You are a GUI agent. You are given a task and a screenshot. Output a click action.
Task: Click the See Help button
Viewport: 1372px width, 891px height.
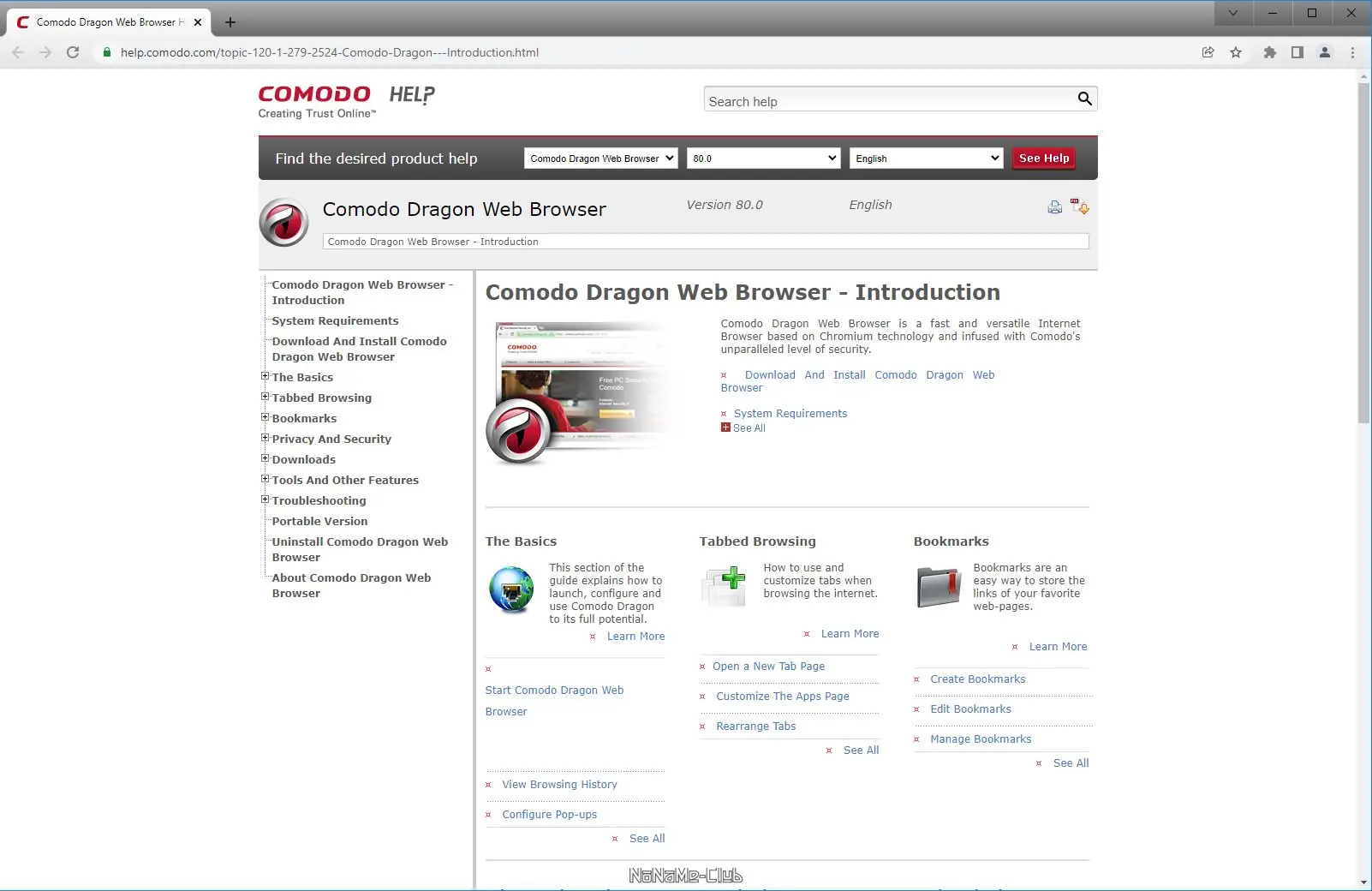(x=1044, y=158)
